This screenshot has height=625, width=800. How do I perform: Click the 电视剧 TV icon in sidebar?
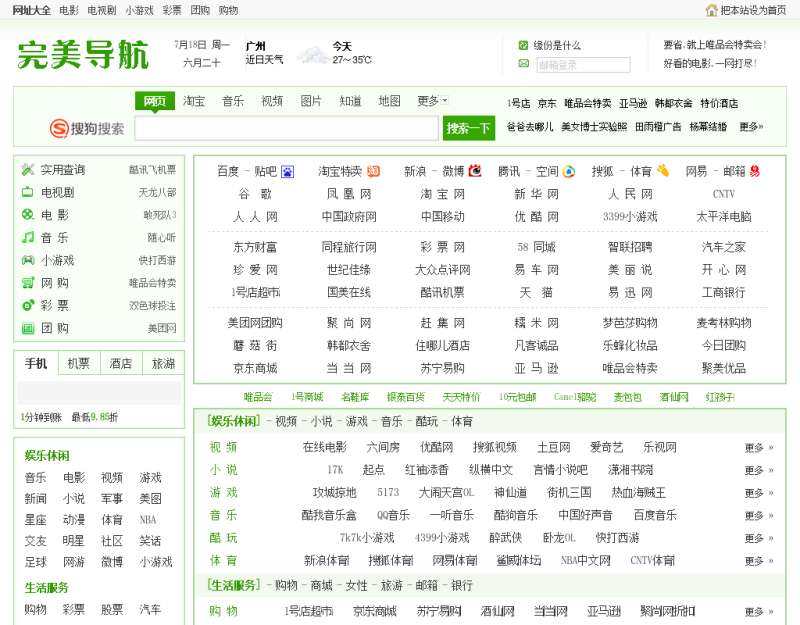pos(28,192)
